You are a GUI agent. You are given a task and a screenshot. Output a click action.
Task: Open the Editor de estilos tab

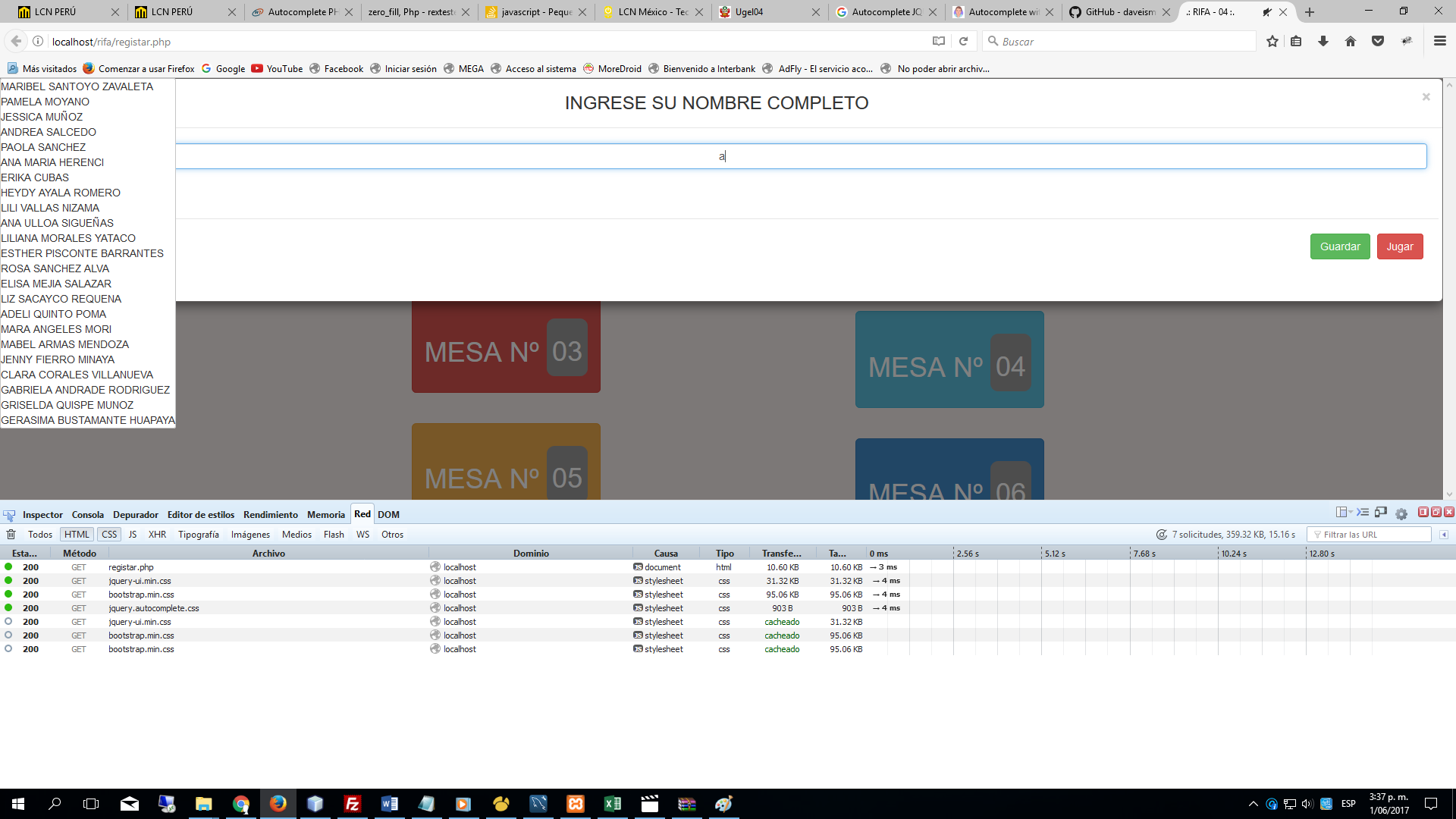point(201,515)
